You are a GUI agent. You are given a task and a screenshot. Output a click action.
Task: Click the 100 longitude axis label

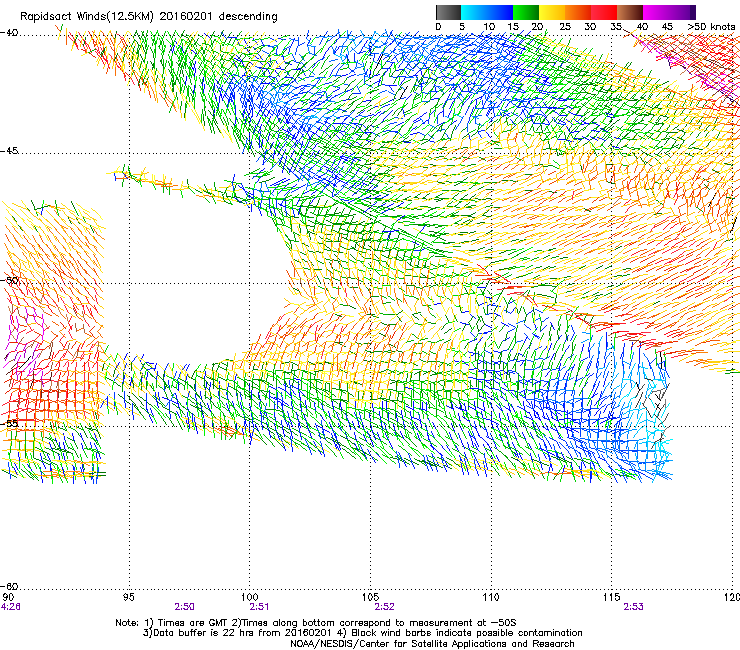pyautogui.click(x=250, y=598)
